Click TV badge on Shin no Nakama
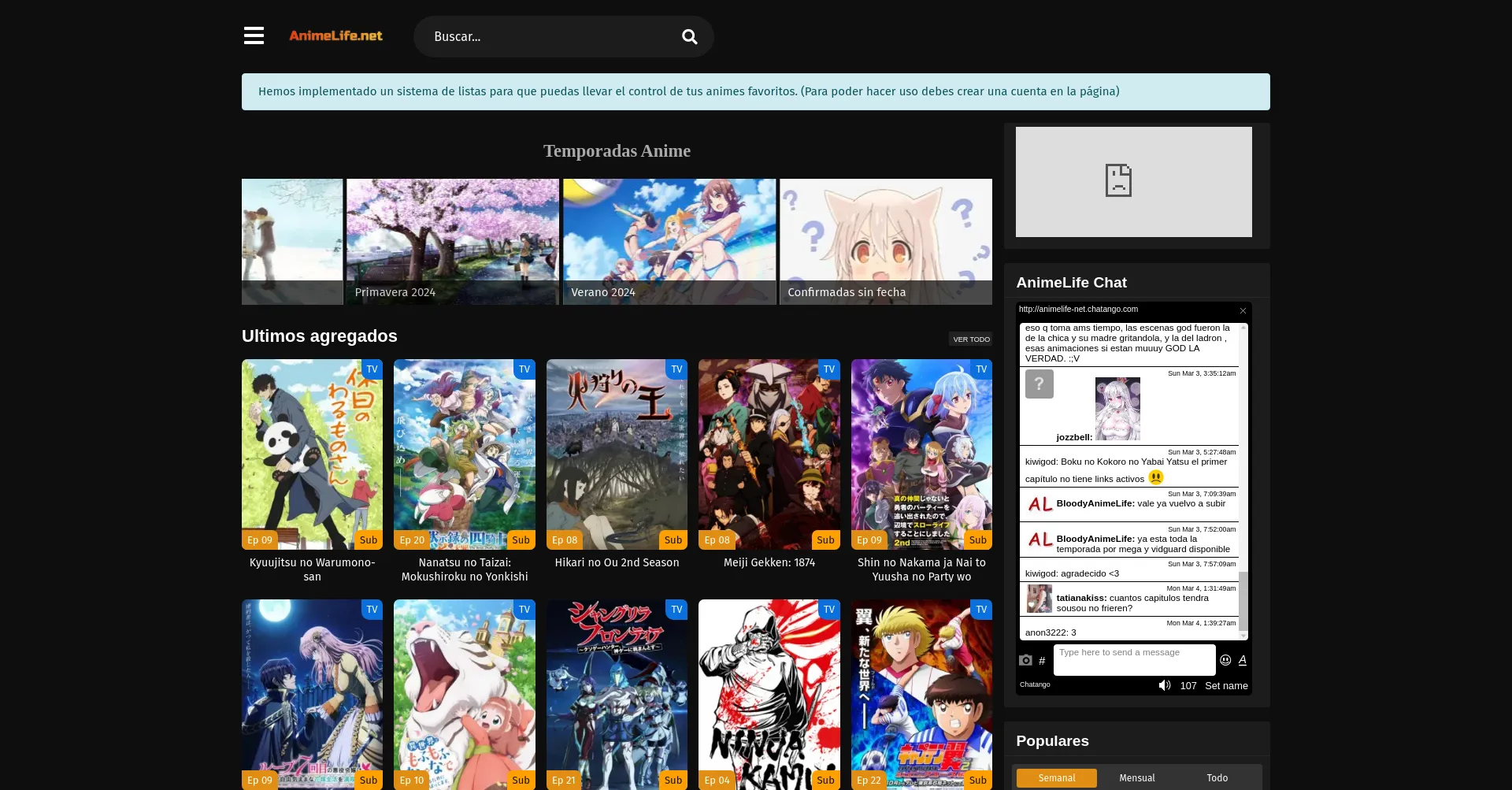 pos(981,369)
